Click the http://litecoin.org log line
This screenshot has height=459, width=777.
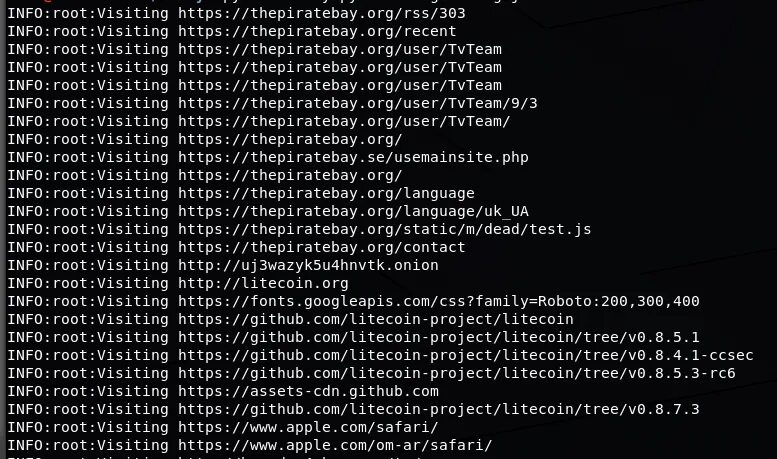pos(178,284)
